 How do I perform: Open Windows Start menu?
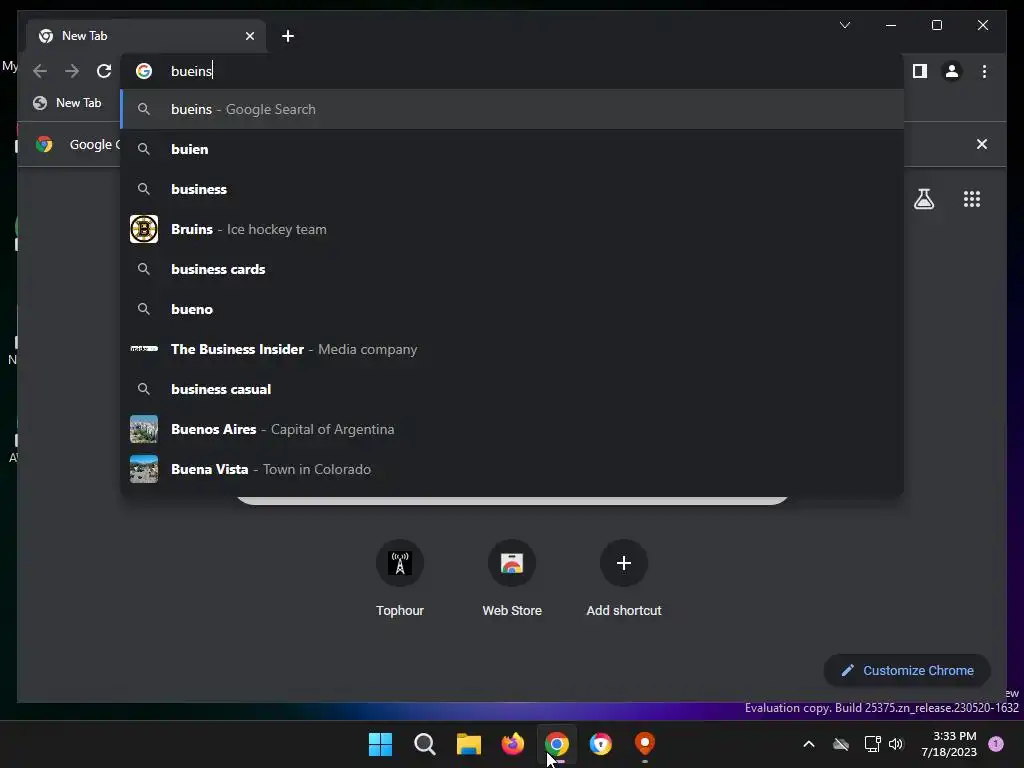click(x=380, y=744)
